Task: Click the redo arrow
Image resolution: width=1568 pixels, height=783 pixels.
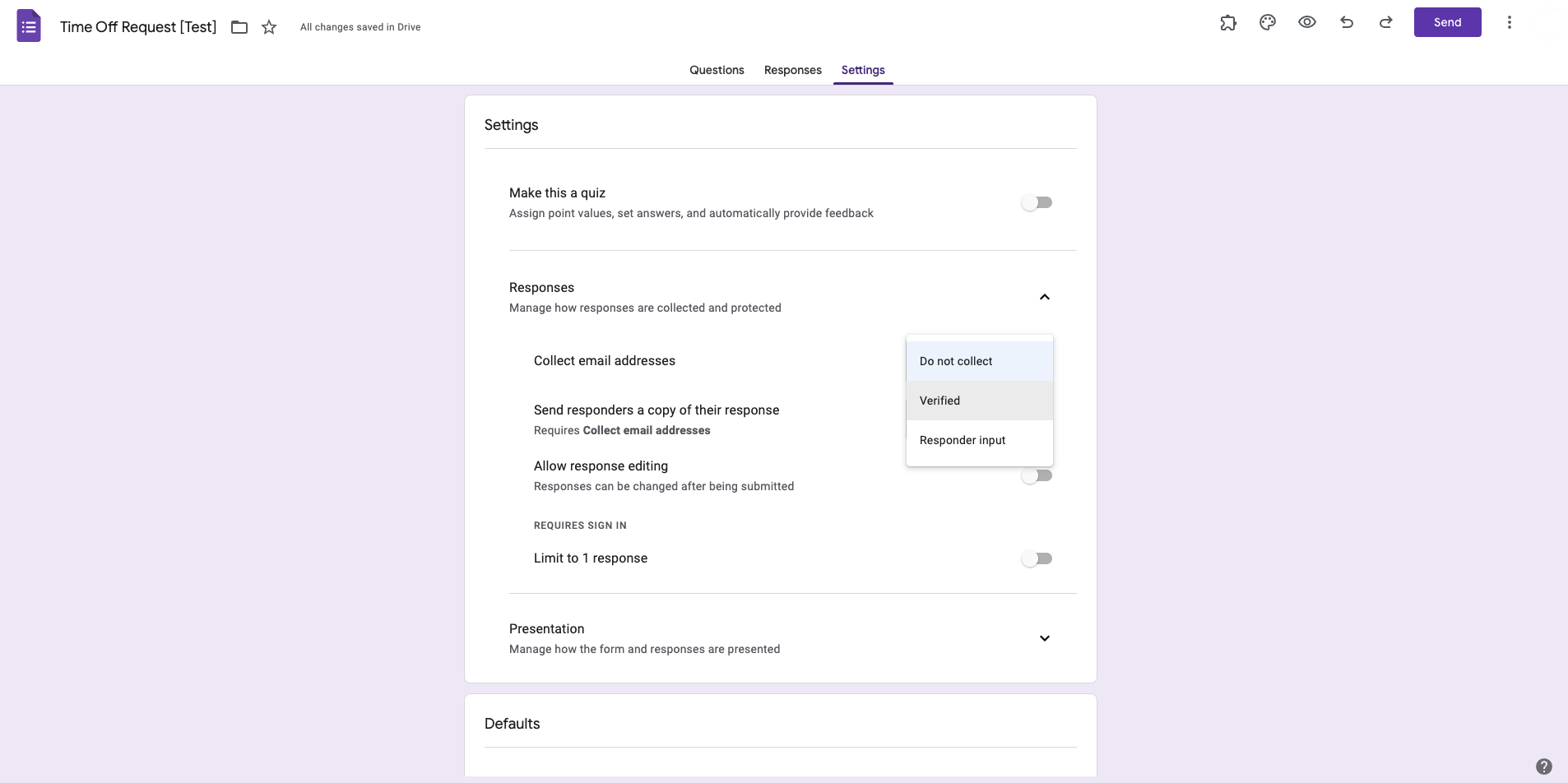Action: coord(1386,23)
